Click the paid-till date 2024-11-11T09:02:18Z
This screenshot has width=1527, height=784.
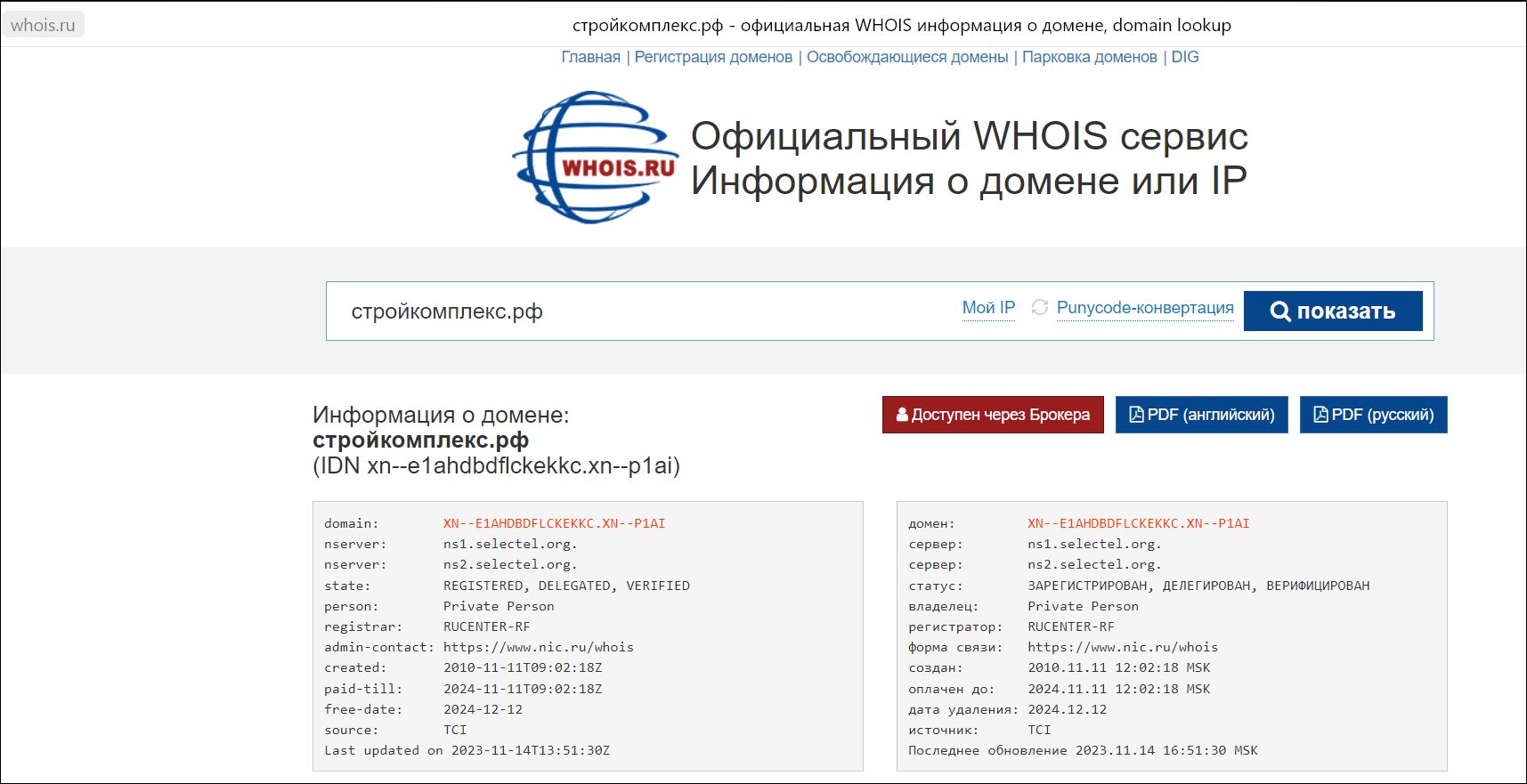[523, 689]
